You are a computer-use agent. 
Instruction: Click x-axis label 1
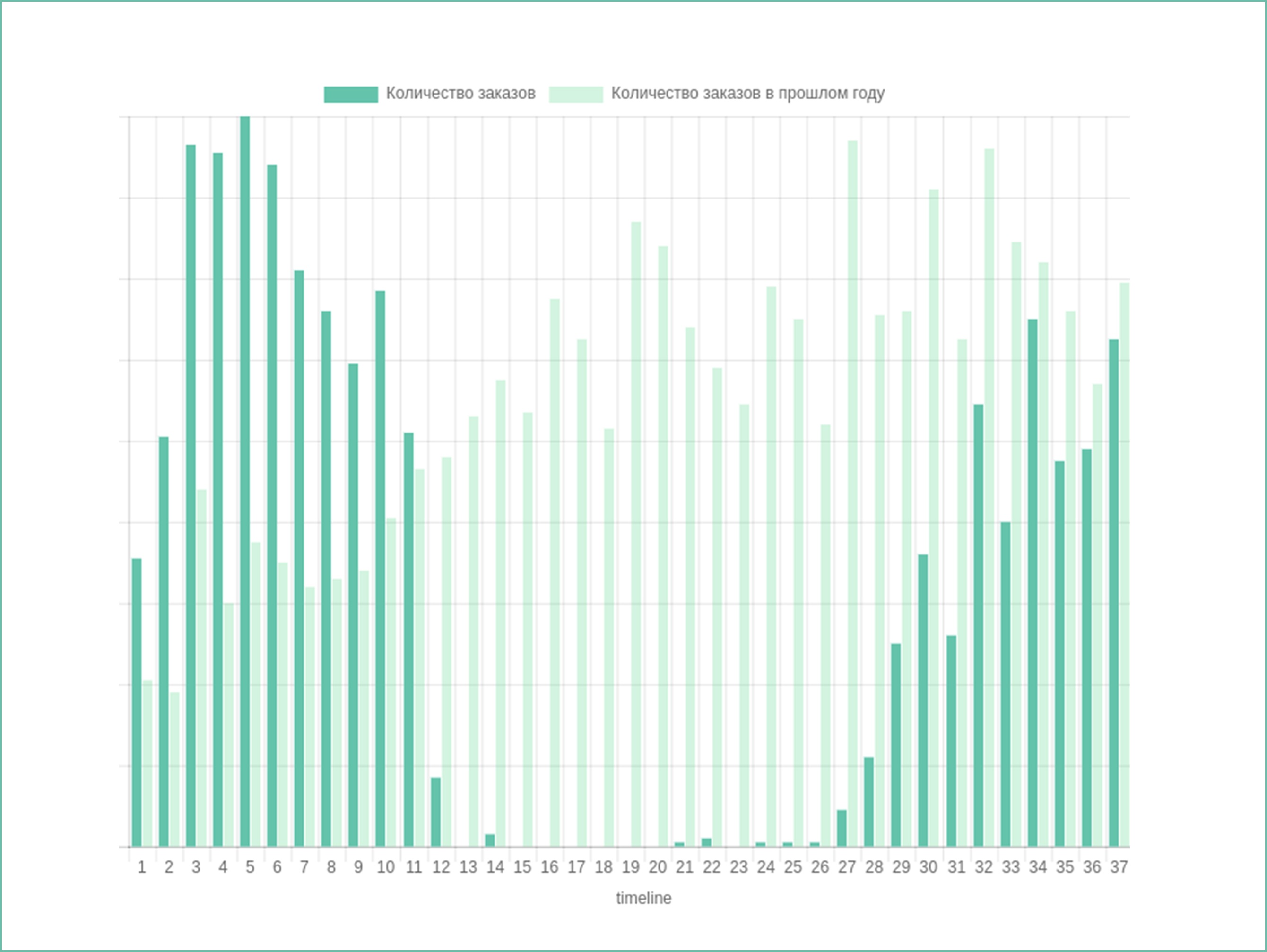[x=141, y=867]
